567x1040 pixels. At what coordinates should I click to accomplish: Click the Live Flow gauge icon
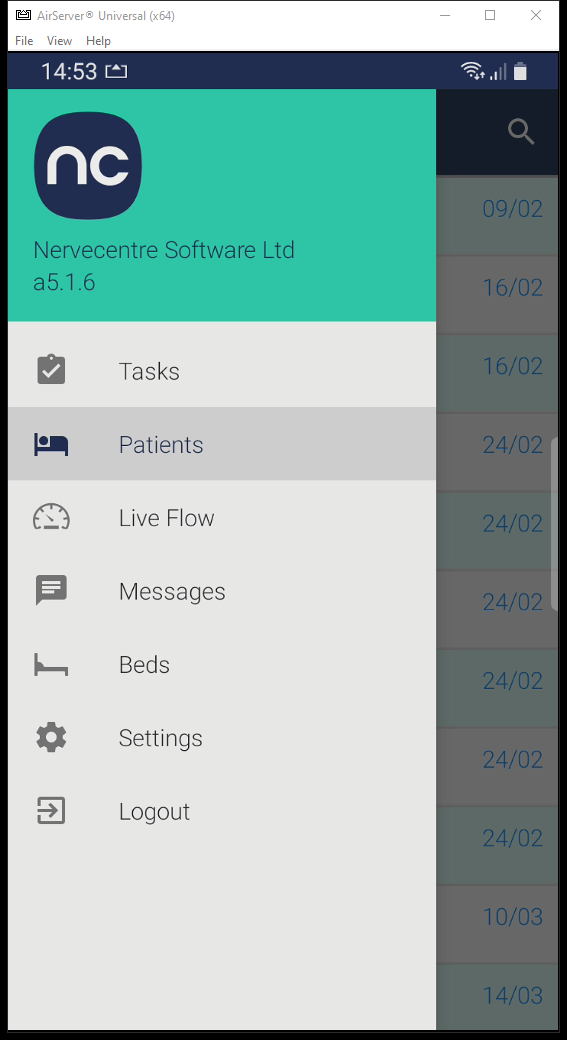(51, 517)
